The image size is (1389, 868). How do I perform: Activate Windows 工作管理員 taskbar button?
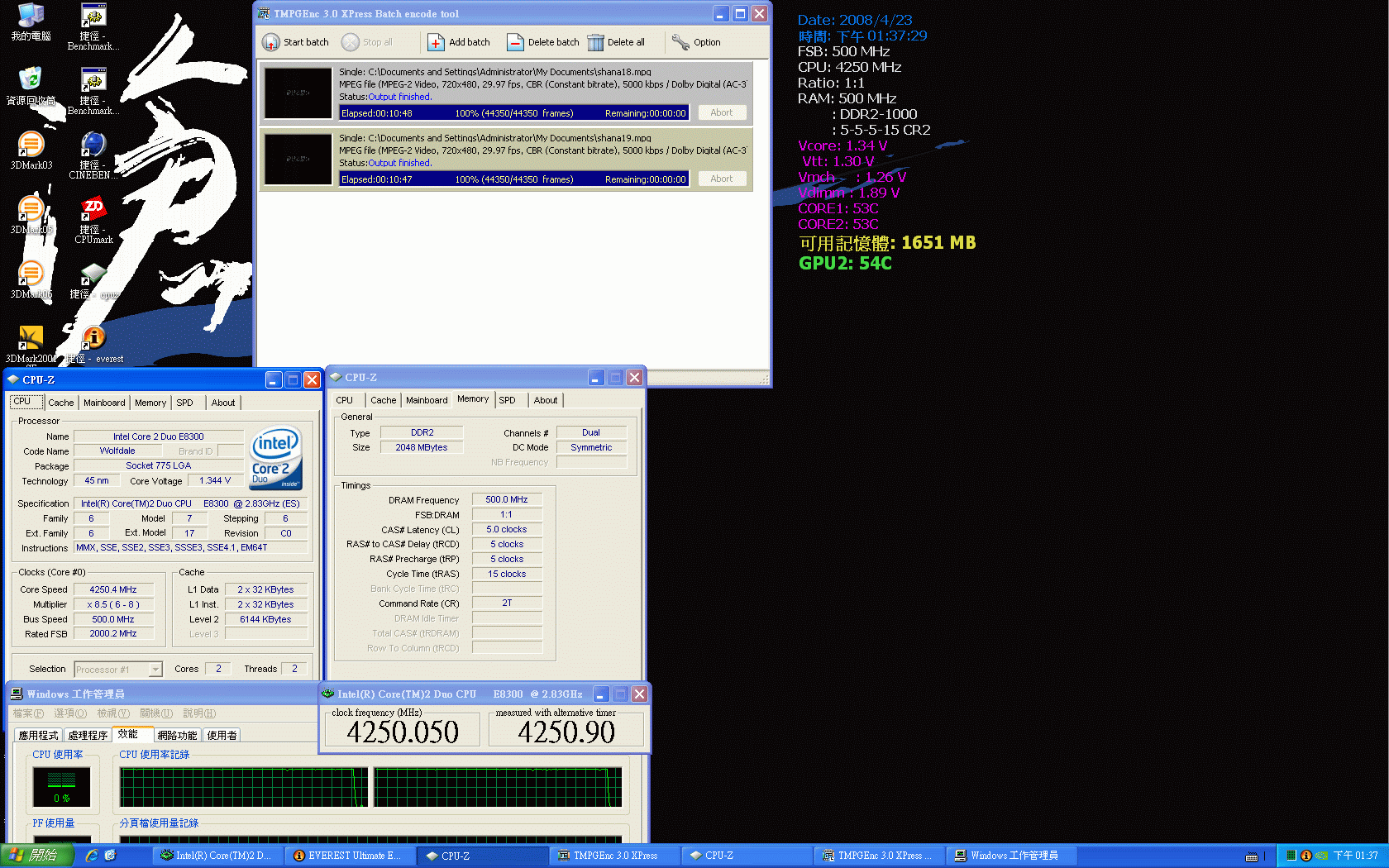click(1010, 856)
